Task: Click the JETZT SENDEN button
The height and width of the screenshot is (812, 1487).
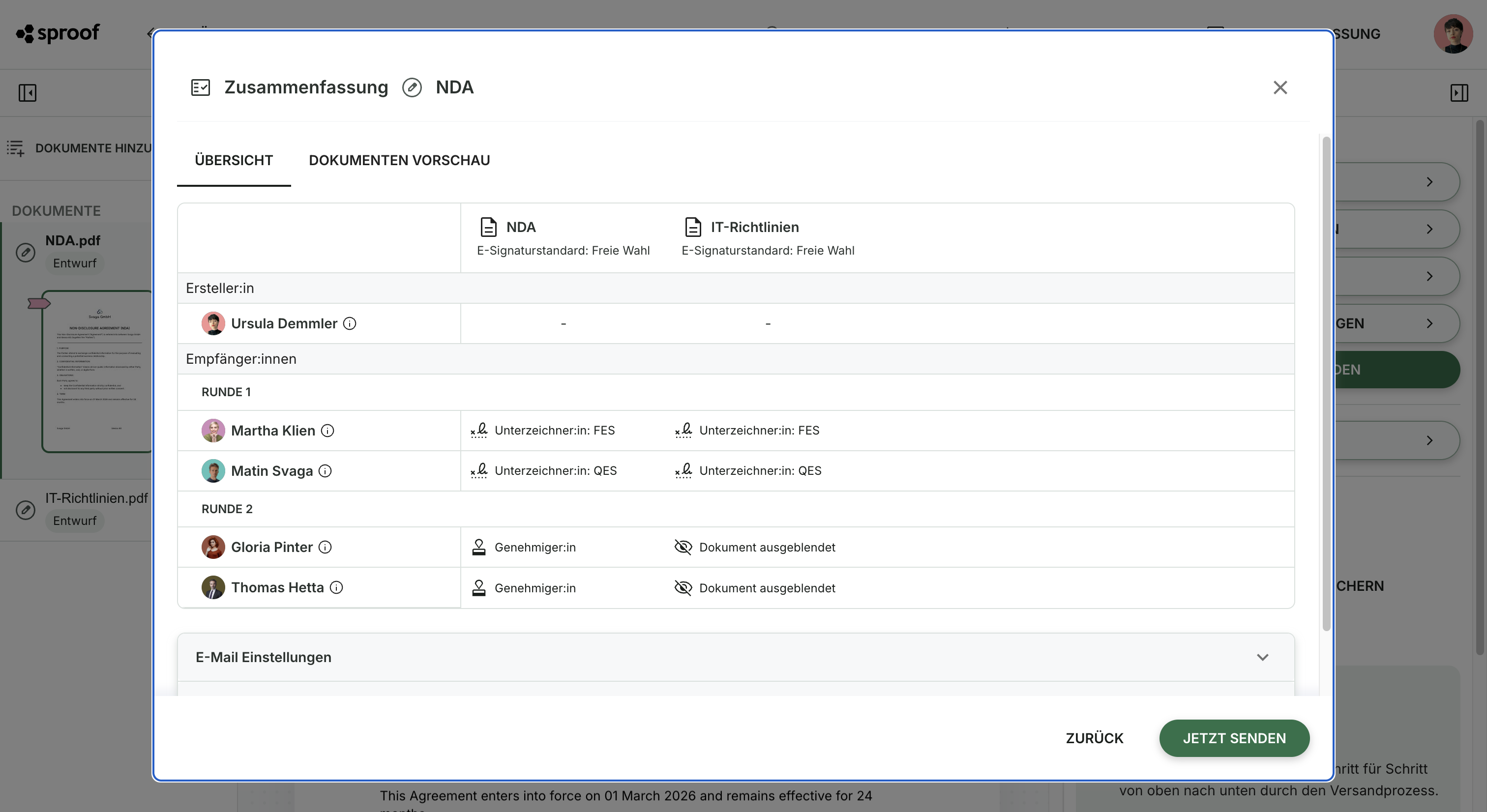Action: point(1234,738)
